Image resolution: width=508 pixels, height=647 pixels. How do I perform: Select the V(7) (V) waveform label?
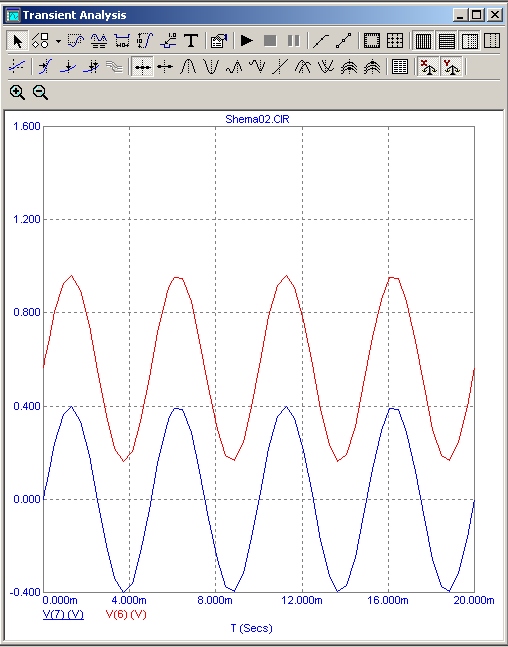[63, 614]
